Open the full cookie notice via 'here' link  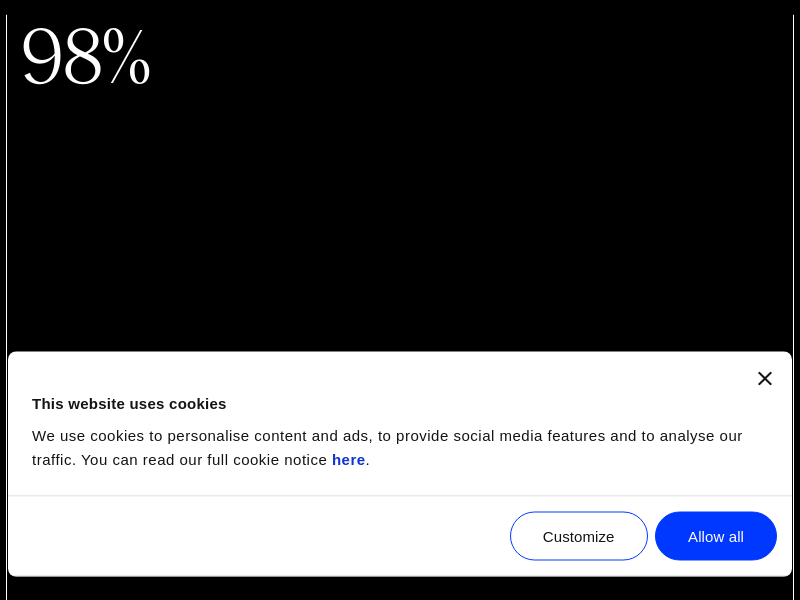pos(348,460)
